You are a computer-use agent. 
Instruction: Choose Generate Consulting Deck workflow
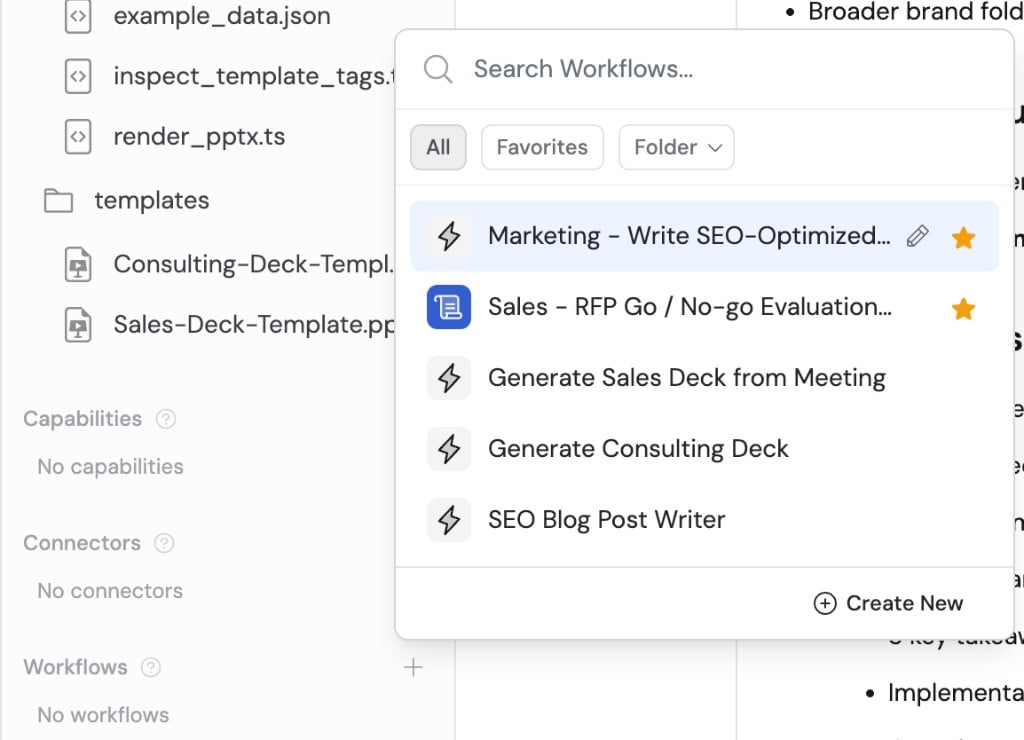[x=704, y=449]
